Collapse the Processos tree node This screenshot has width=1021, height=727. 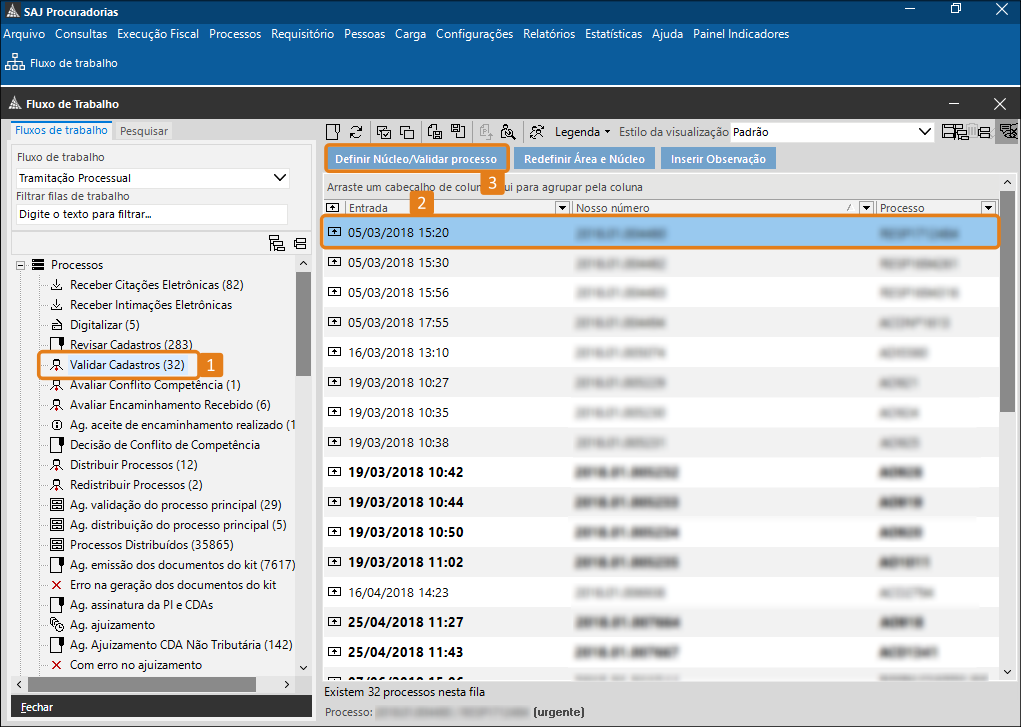[20, 265]
